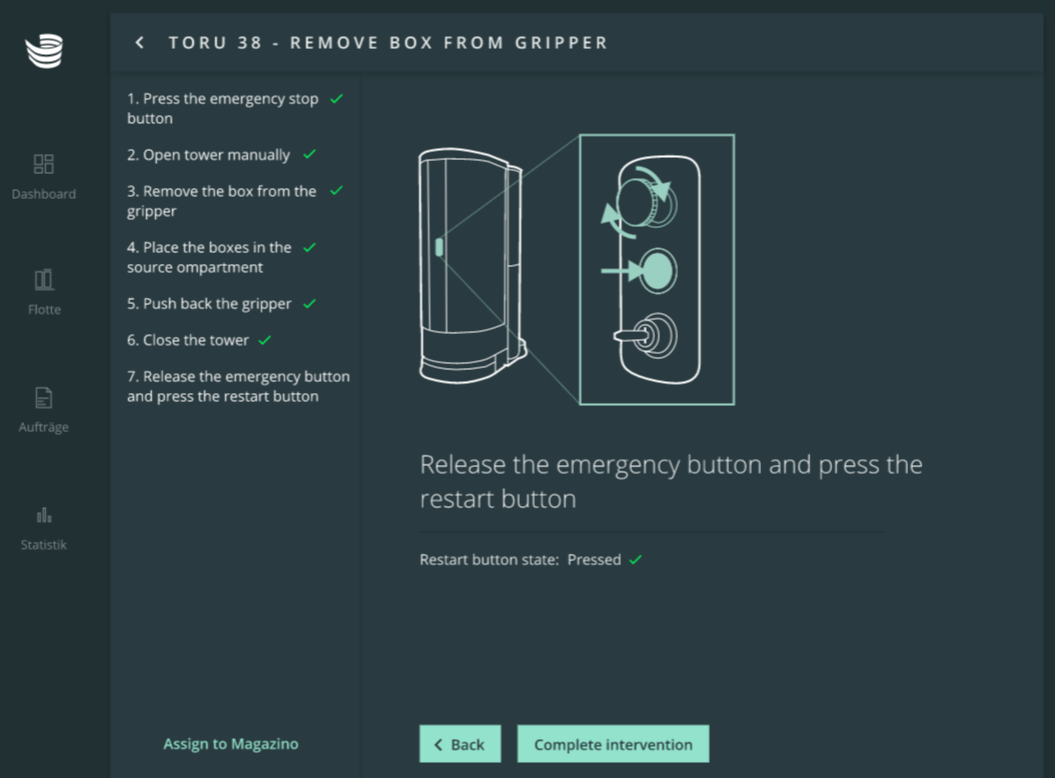Select step 4 Place the boxes in source compartment
The image size is (1055, 778).
tap(209, 257)
